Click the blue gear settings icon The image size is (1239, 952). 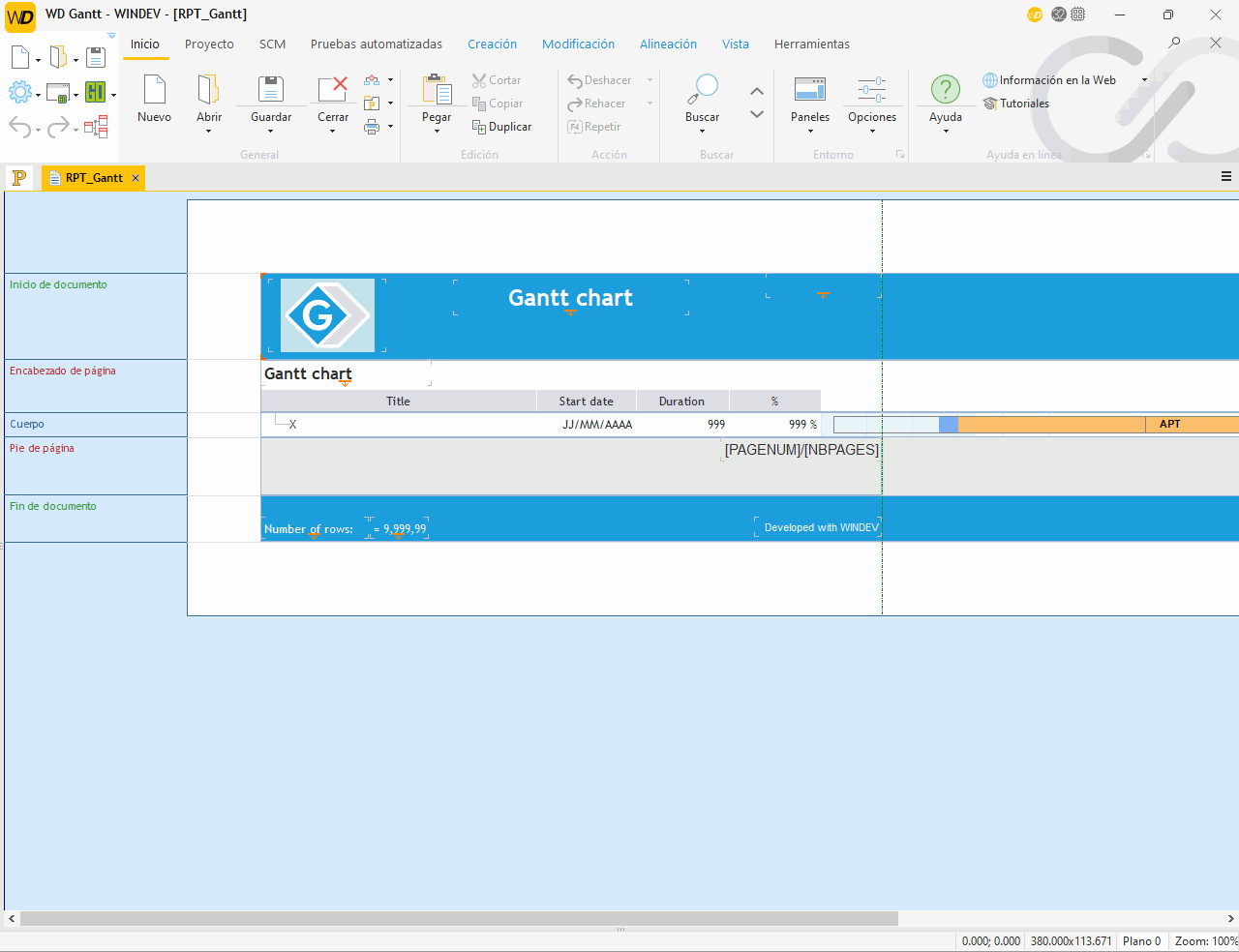pos(20,93)
